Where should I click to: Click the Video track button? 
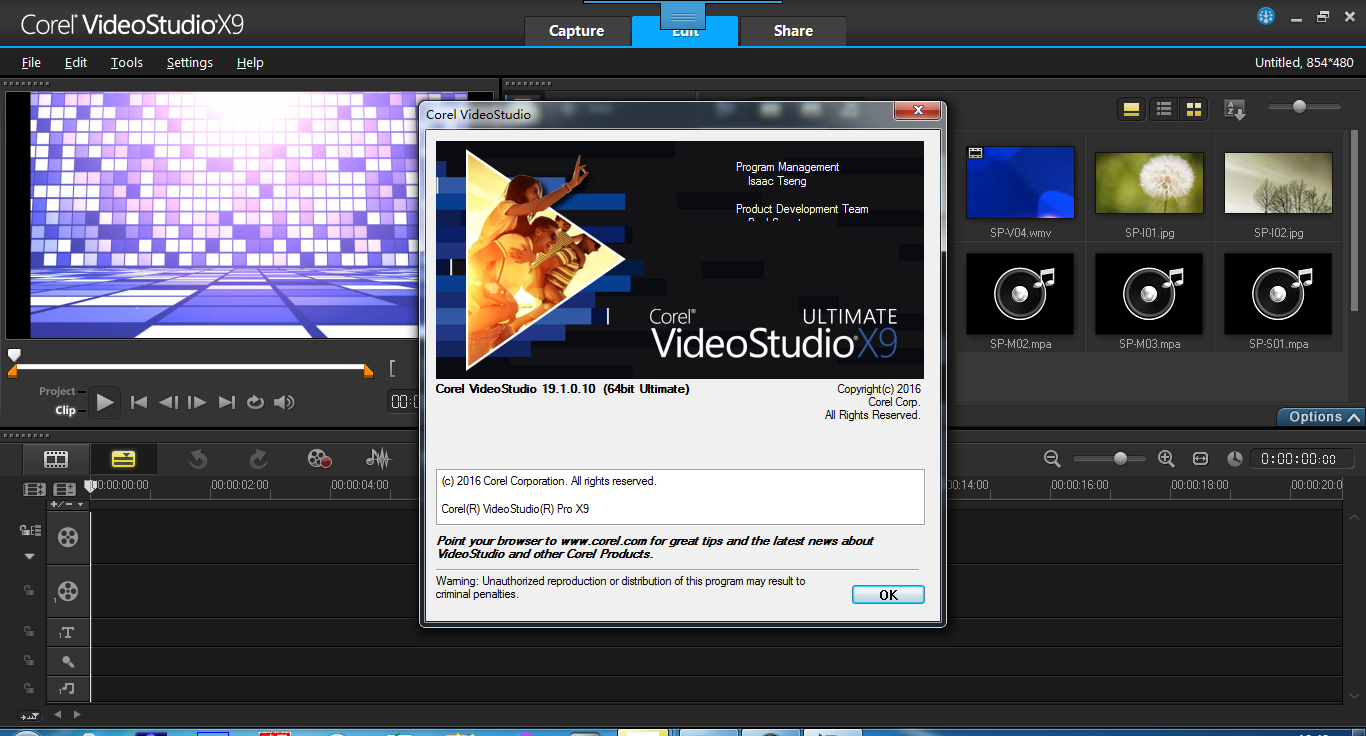[x=67, y=537]
